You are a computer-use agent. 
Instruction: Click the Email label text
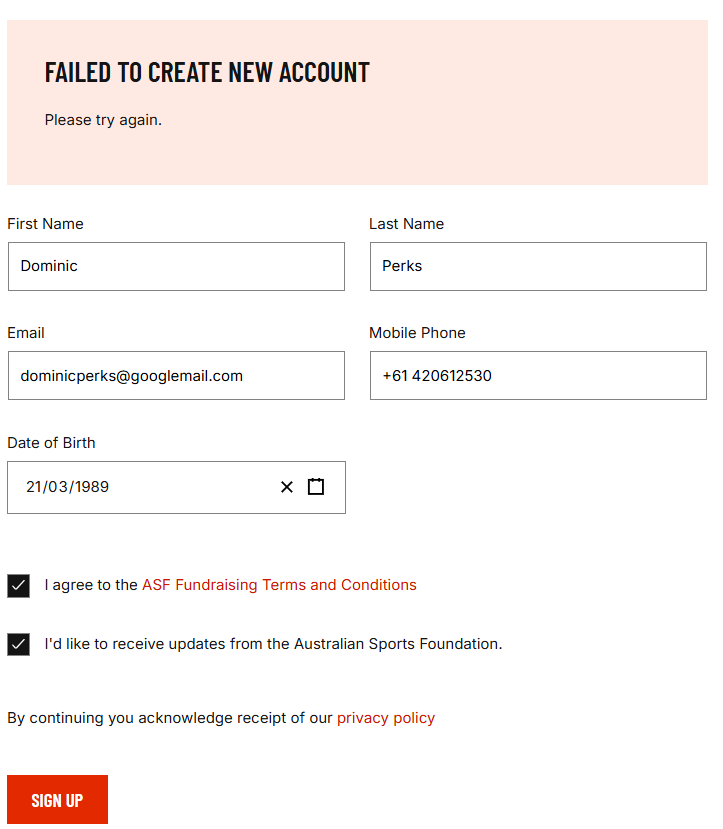[26, 333]
